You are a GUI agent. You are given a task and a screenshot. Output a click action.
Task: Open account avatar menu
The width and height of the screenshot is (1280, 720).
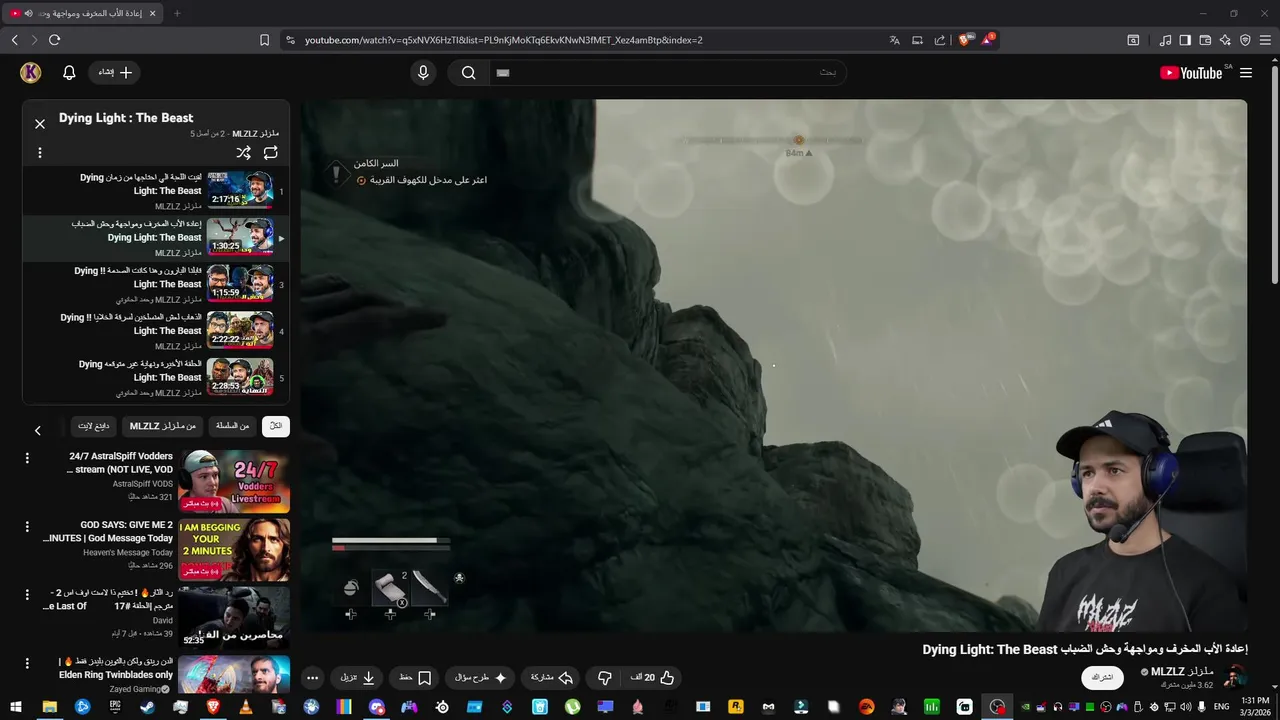[31, 73]
